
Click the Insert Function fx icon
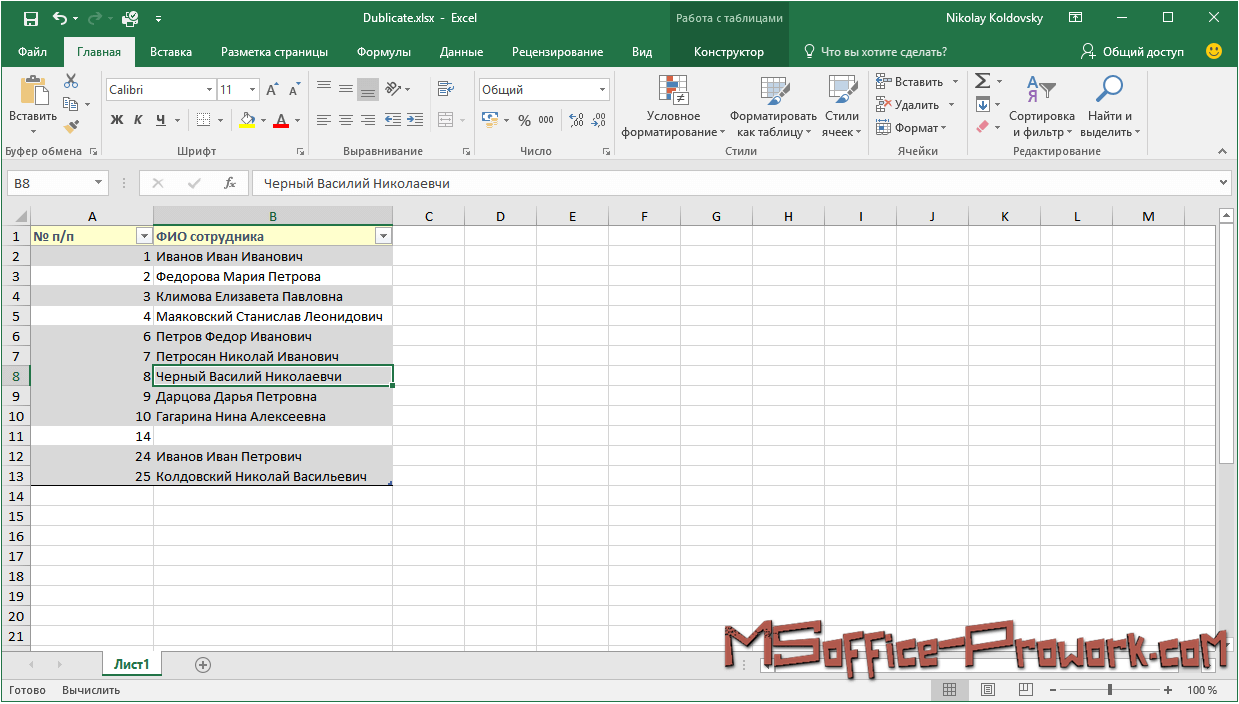(x=230, y=183)
